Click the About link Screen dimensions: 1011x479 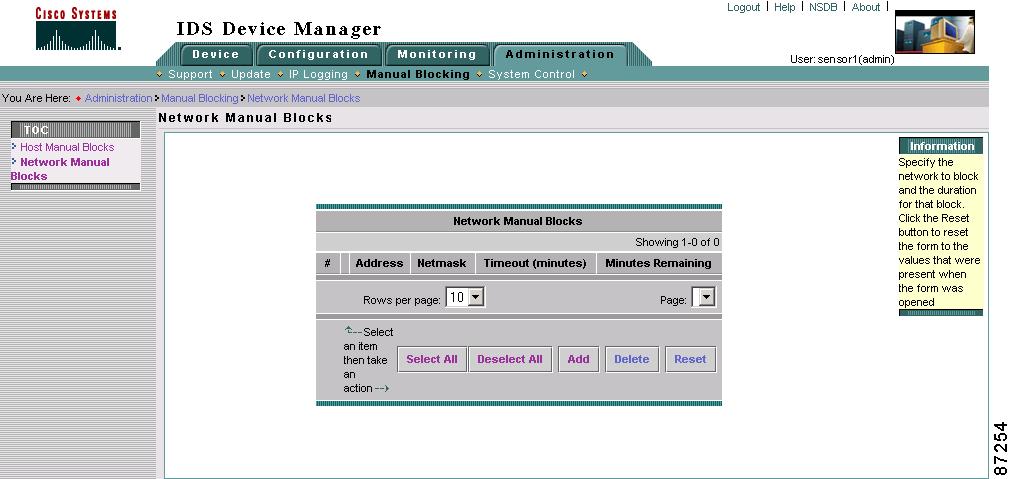pos(865,7)
